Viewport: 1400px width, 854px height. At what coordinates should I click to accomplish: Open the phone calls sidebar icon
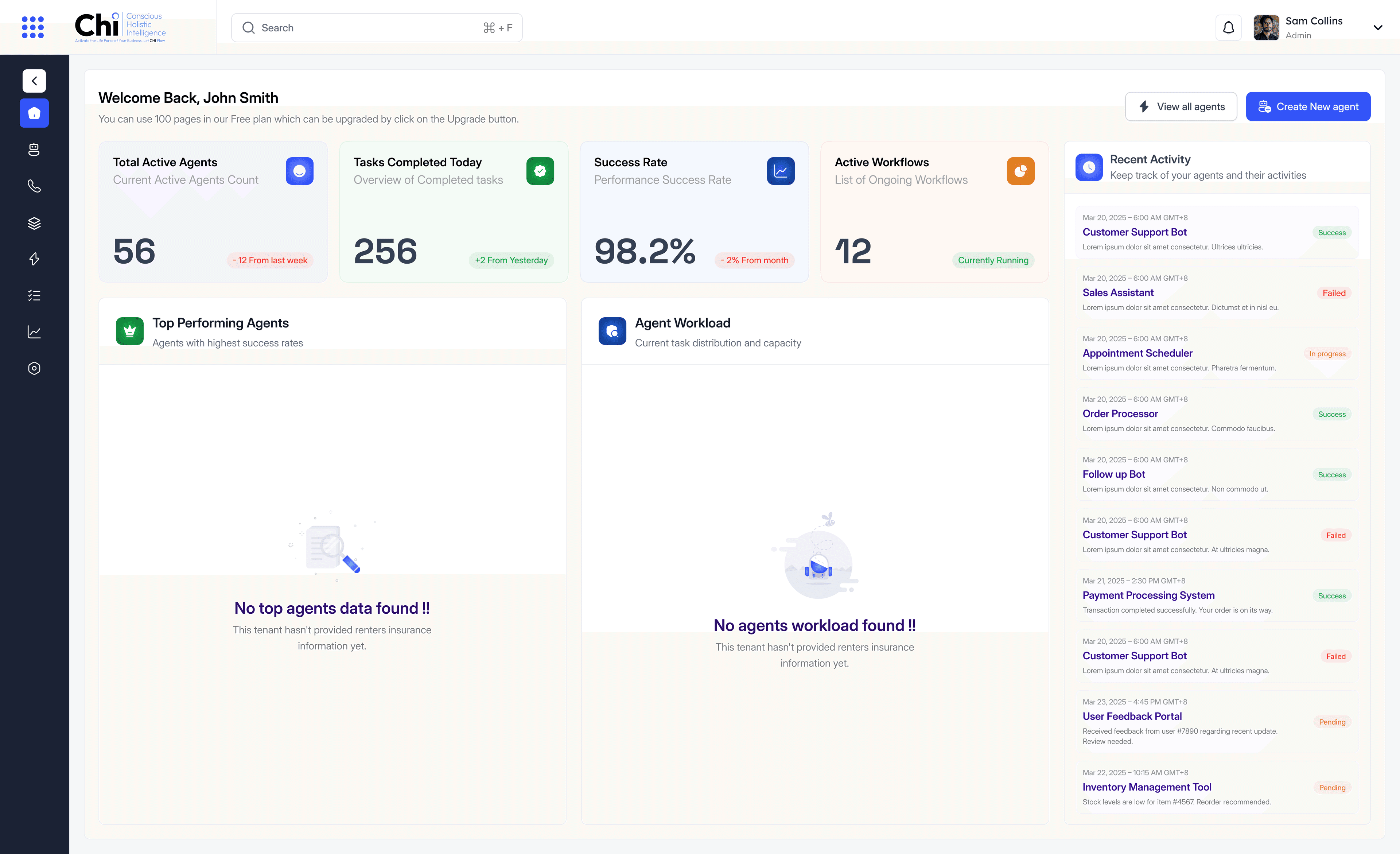click(x=34, y=186)
